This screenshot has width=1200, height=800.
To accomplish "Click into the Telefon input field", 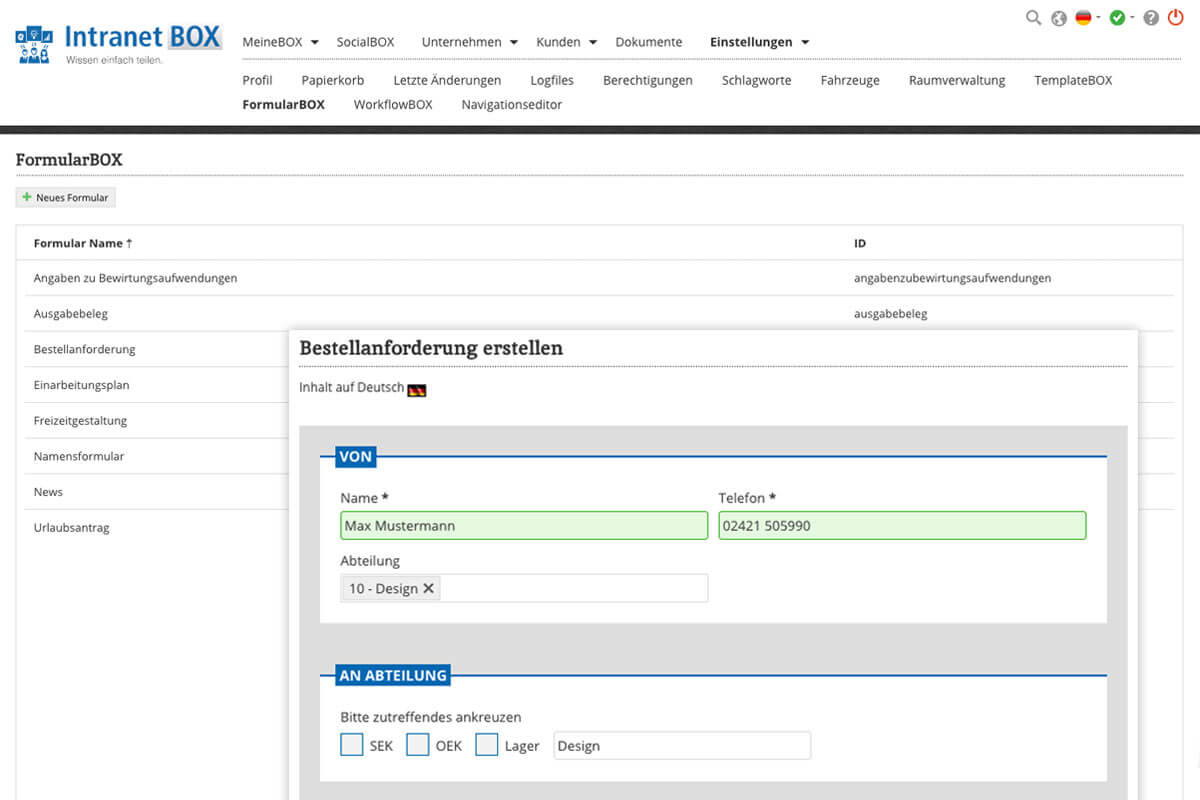I will click(901, 525).
